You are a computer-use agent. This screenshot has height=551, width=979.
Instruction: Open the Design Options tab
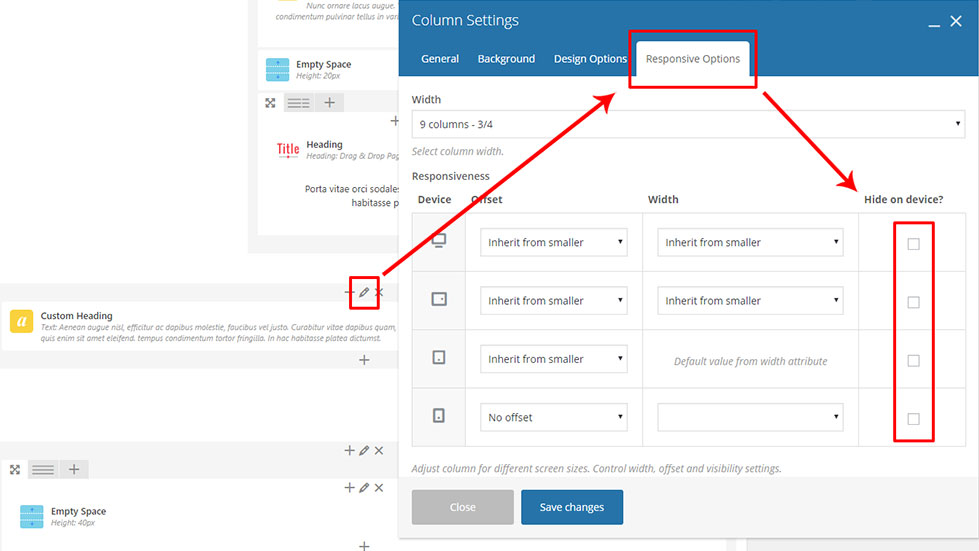[x=590, y=59]
